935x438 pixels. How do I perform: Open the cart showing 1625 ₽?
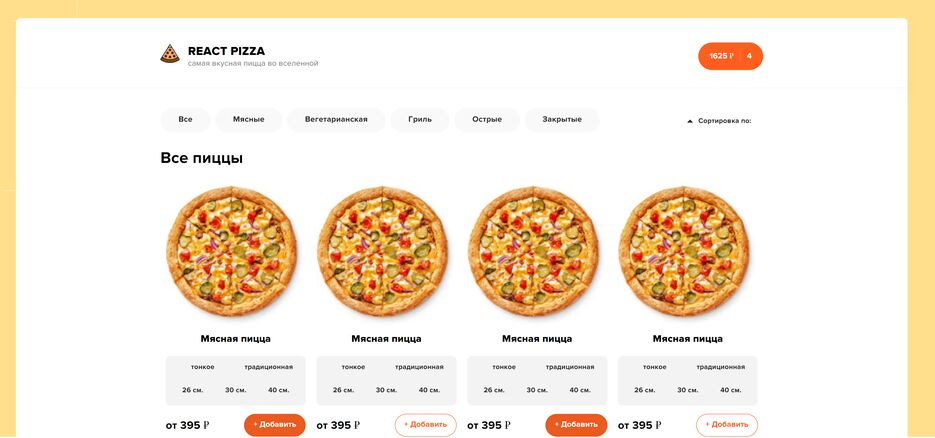(x=730, y=56)
